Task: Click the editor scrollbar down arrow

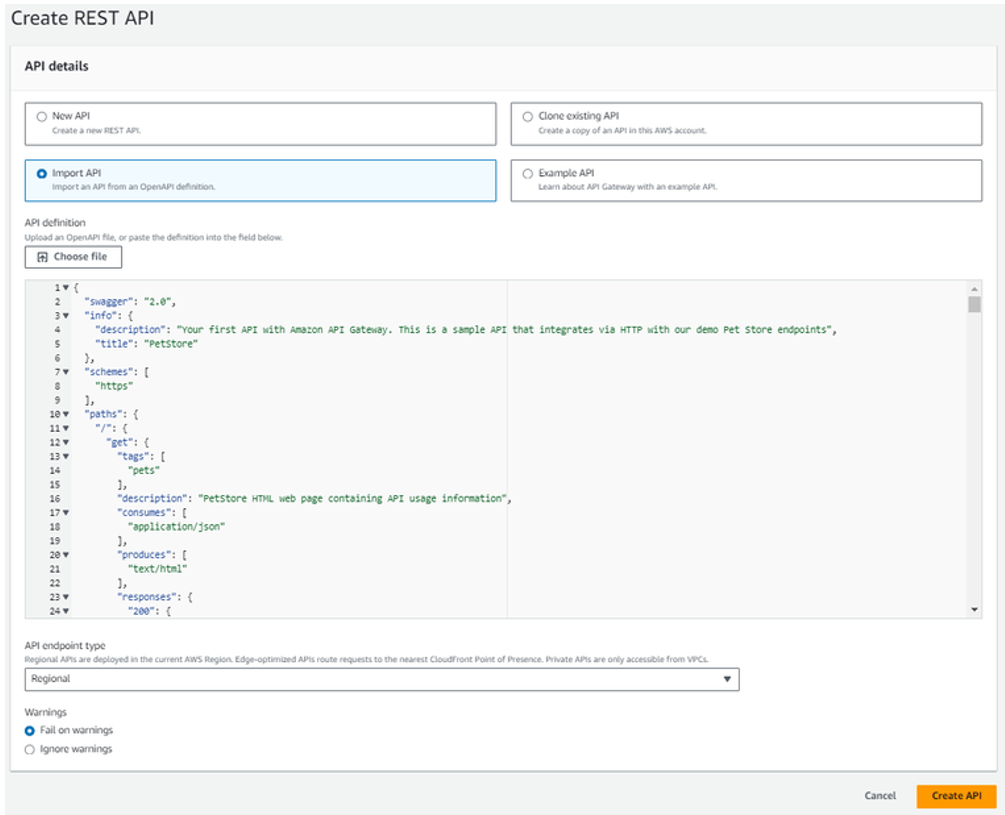Action: click(x=974, y=609)
